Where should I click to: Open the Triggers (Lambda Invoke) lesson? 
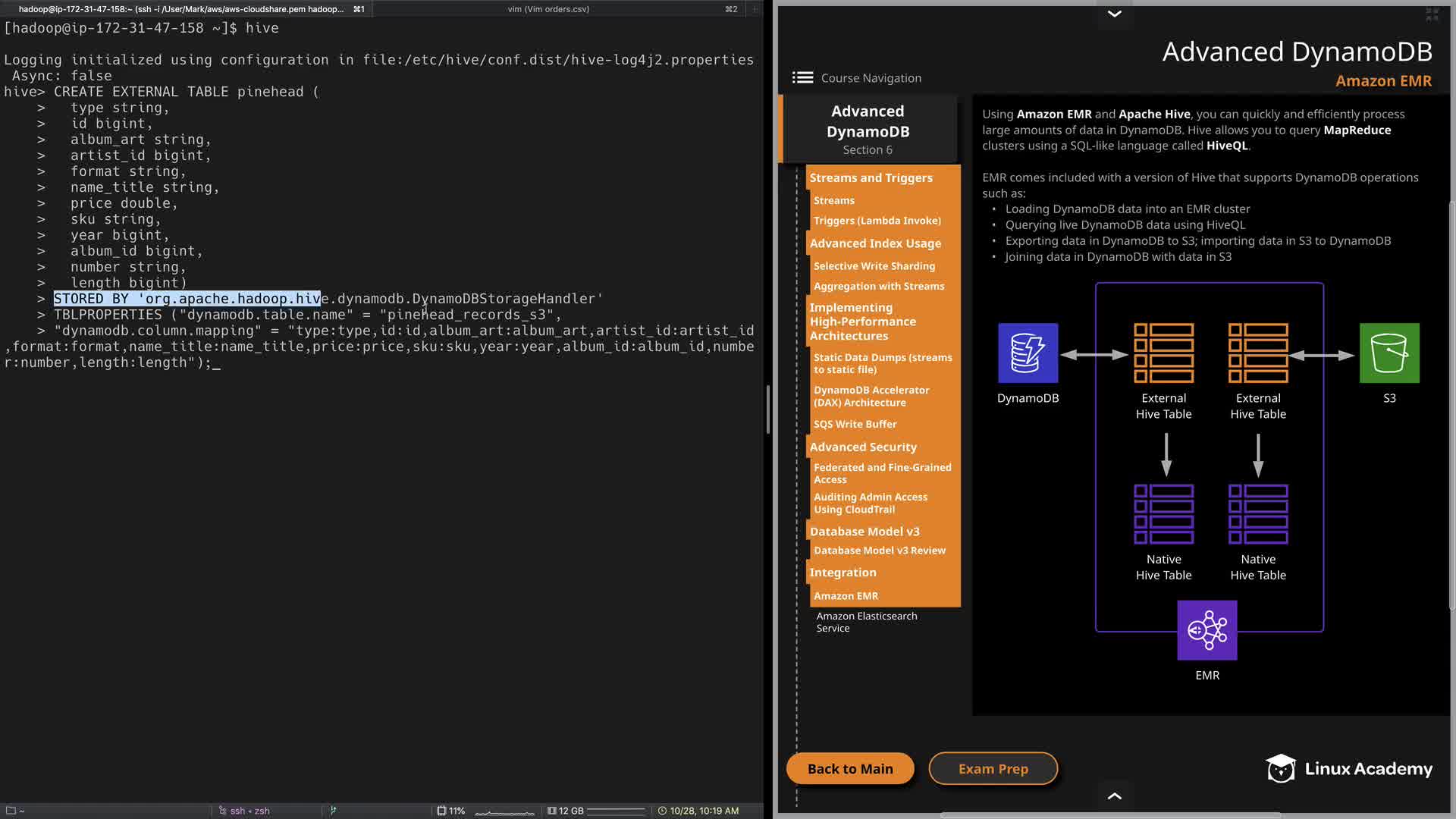[x=877, y=221]
